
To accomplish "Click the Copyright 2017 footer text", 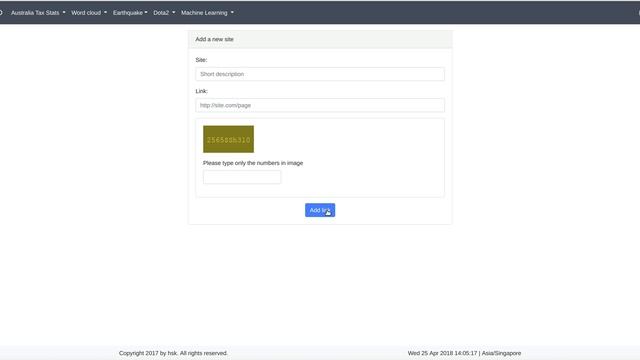I will tap(173, 353).
